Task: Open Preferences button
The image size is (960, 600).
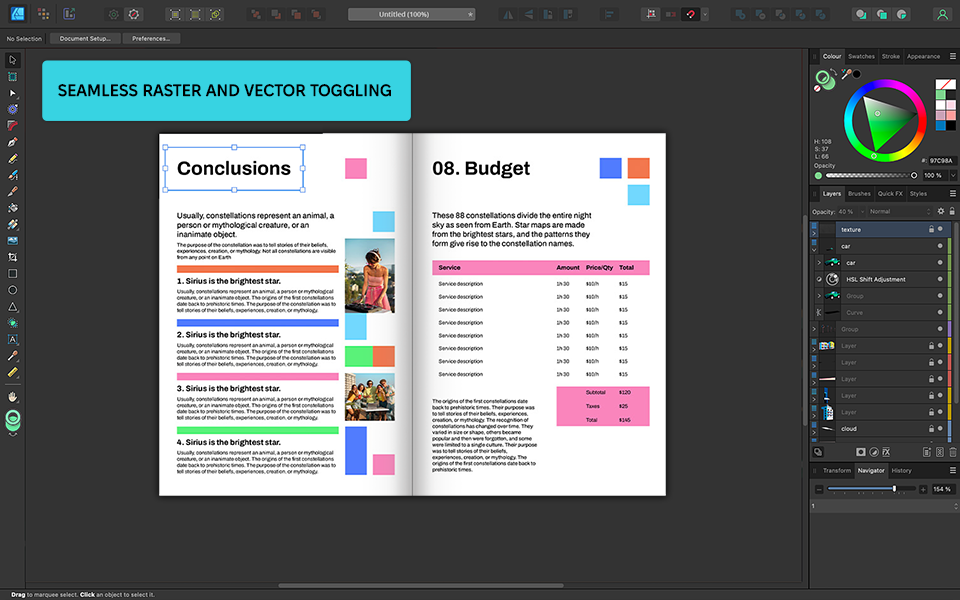Action: pyautogui.click(x=151, y=39)
